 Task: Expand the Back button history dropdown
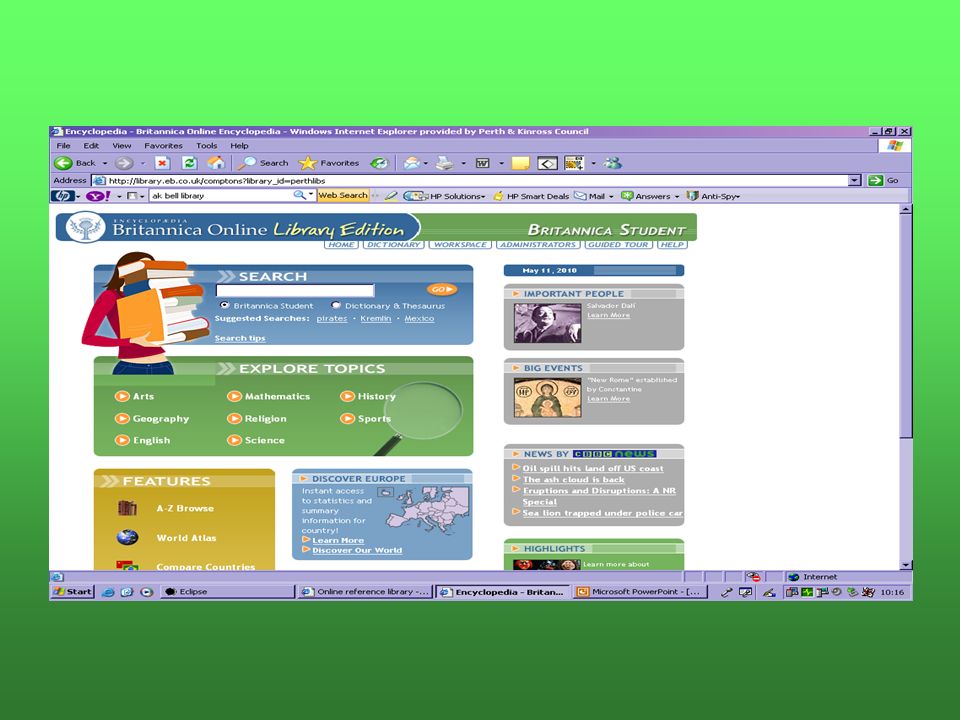point(105,163)
